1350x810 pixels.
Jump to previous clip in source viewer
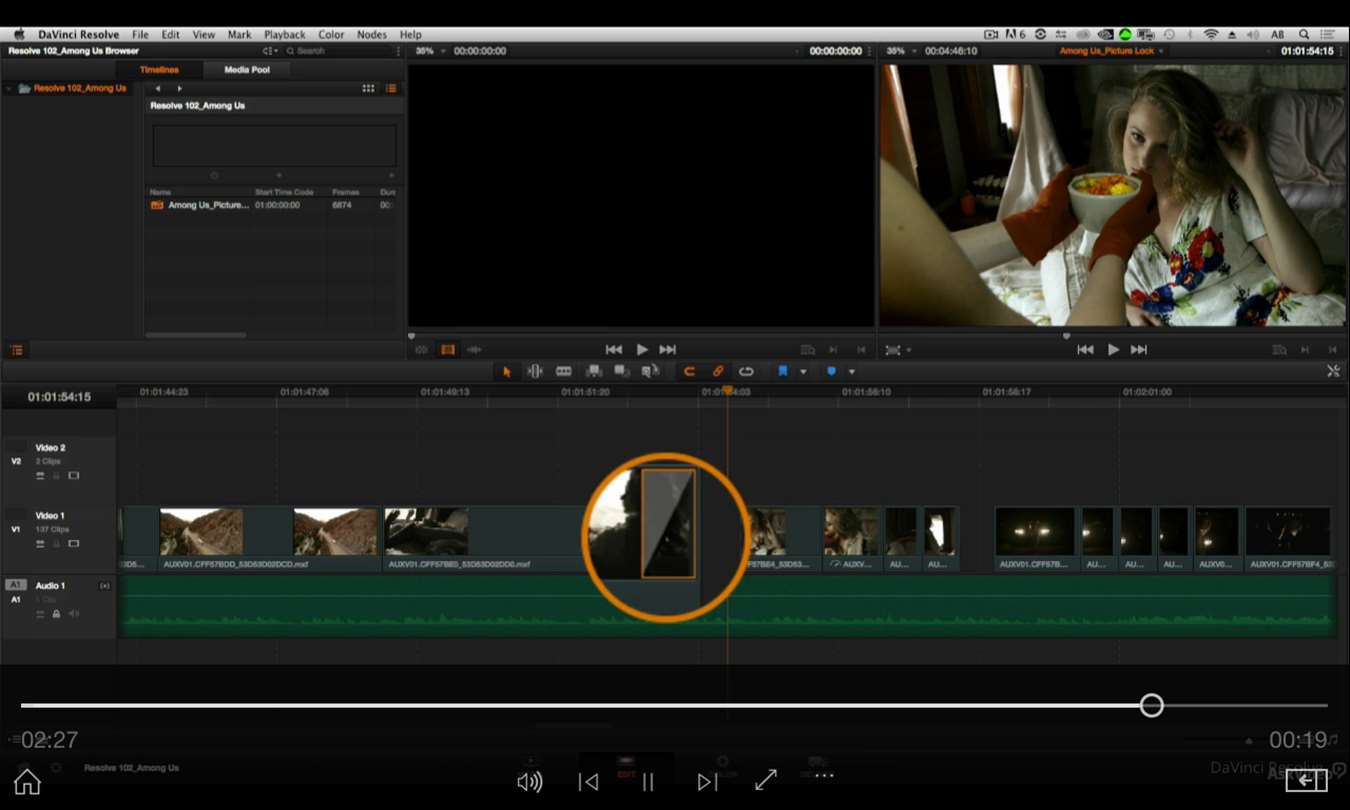tap(614, 349)
